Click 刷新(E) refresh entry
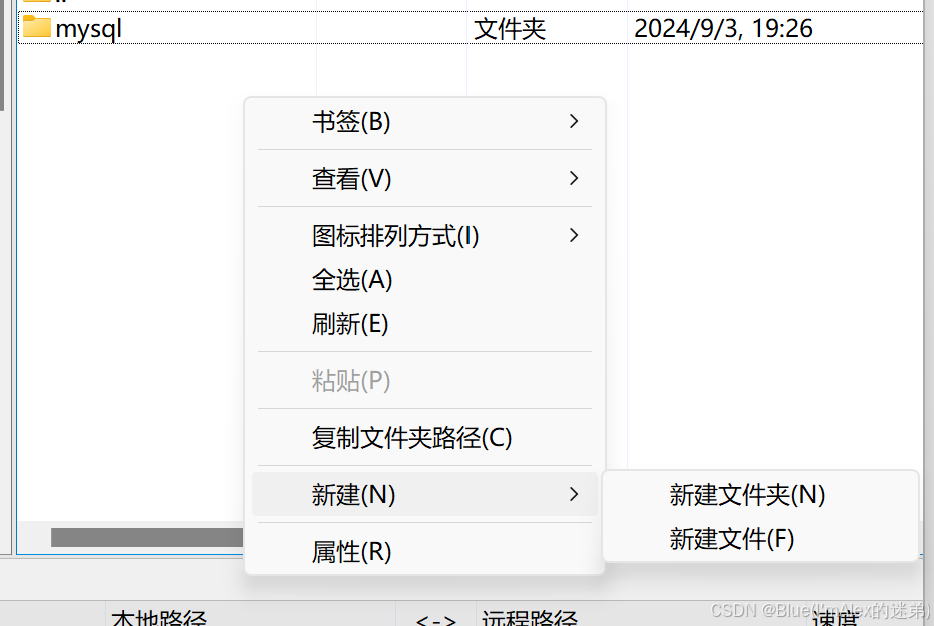 pos(425,324)
